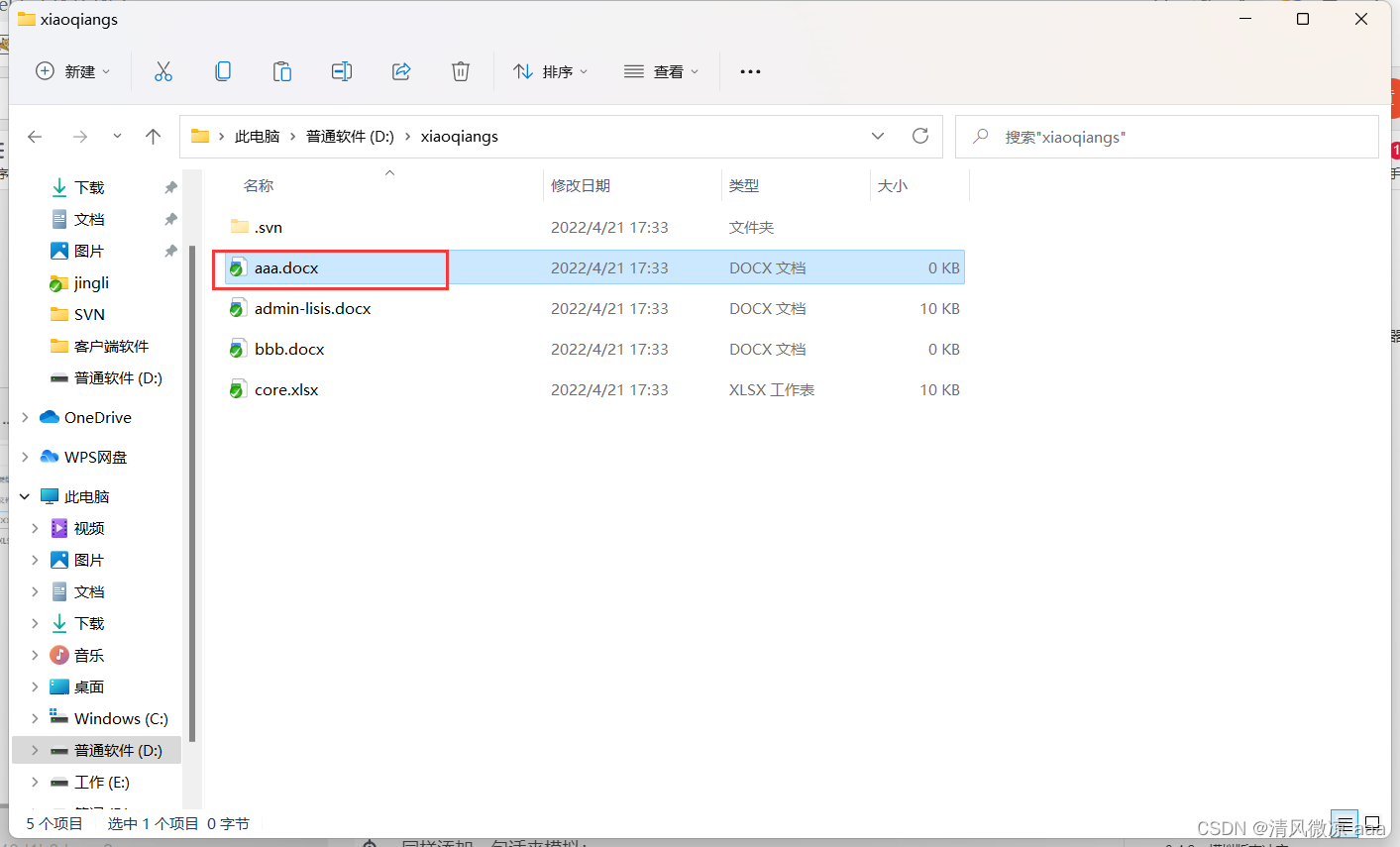Click the Delete trash can icon
This screenshot has height=847, width=1400.
[x=461, y=71]
